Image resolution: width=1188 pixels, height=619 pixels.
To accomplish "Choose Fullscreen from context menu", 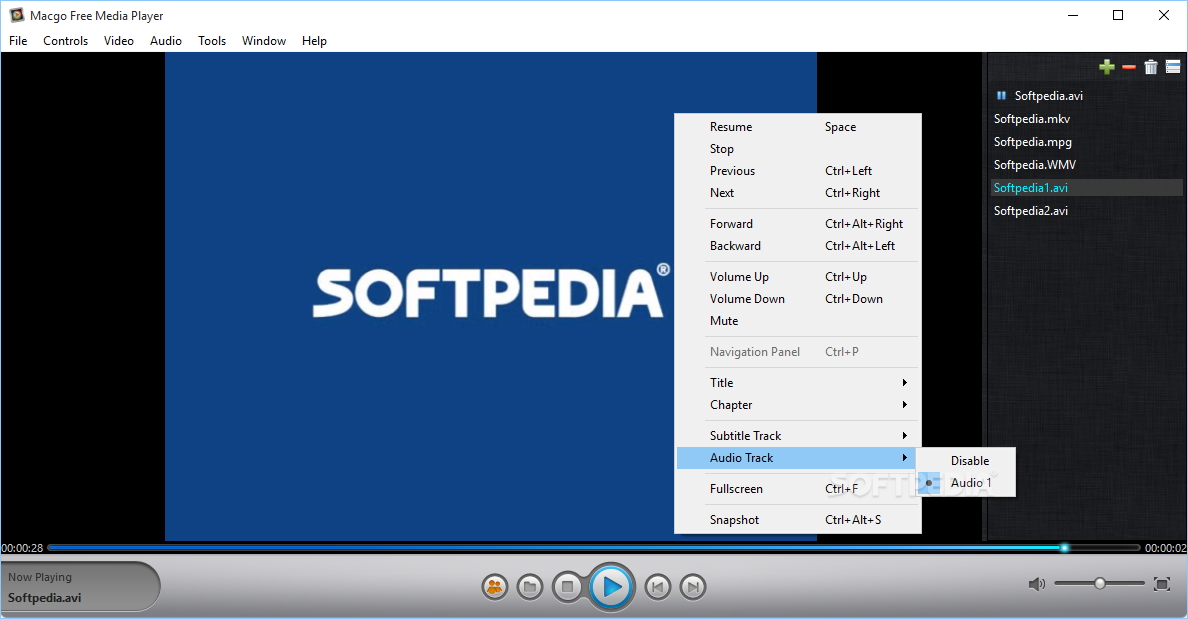I will click(x=798, y=489).
